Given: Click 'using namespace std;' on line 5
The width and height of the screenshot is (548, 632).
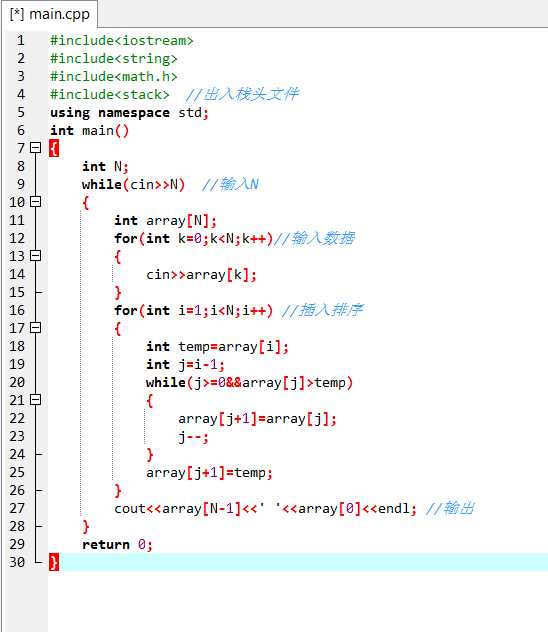Looking at the screenshot, I should point(129,113).
